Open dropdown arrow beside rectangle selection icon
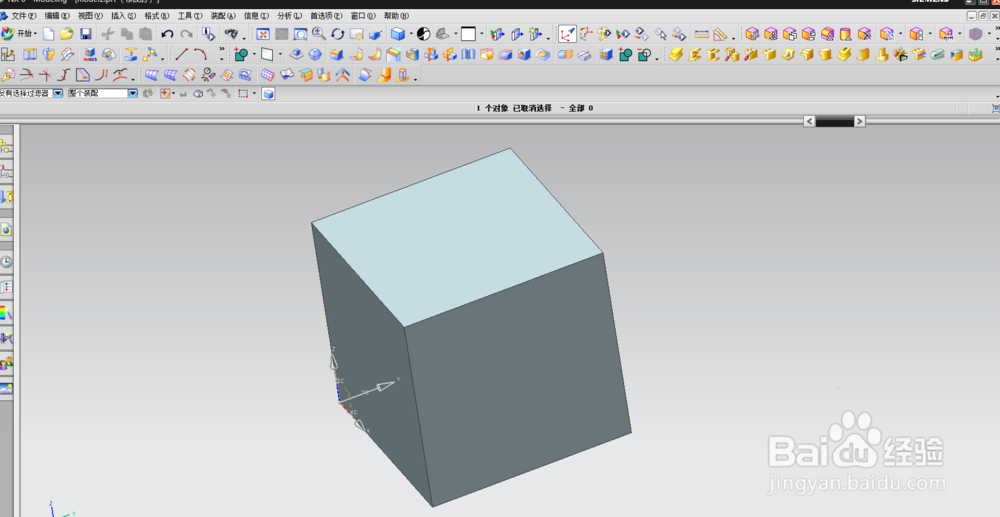This screenshot has height=517, width=1000. click(x=254, y=94)
